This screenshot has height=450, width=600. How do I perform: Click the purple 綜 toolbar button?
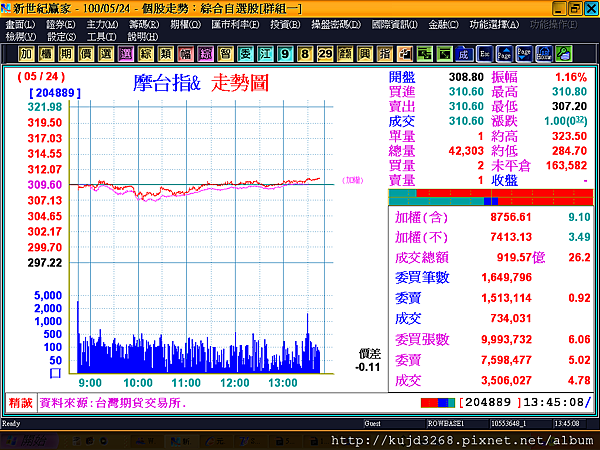click(x=205, y=54)
